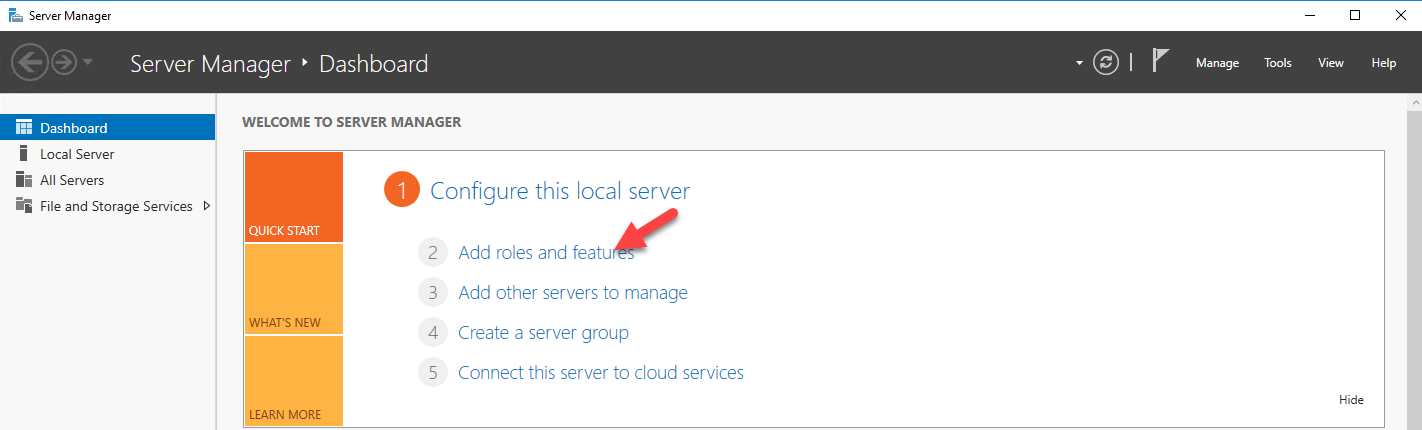
Task: Open the WHAT'S NEW tile
Action: pos(294,289)
